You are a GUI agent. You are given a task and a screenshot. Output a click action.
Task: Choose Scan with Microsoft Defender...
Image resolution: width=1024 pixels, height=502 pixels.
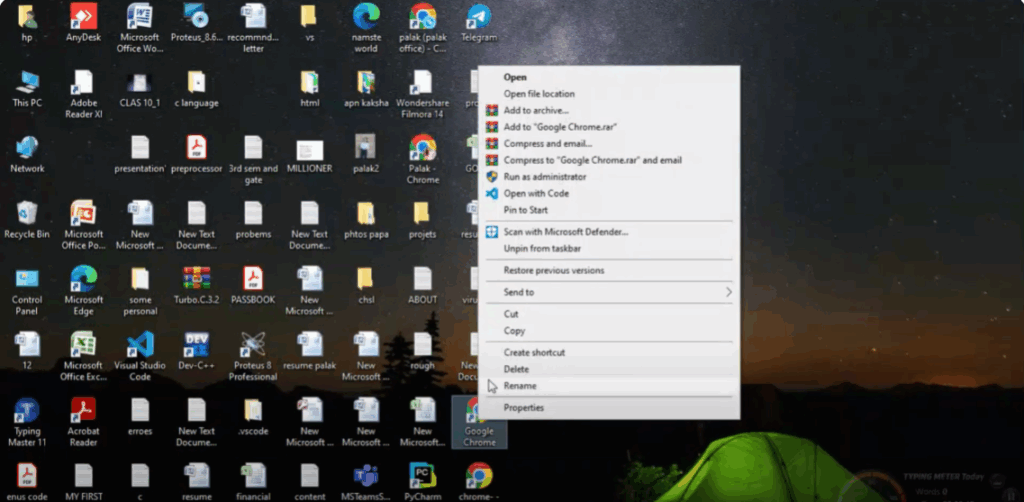[566, 232]
